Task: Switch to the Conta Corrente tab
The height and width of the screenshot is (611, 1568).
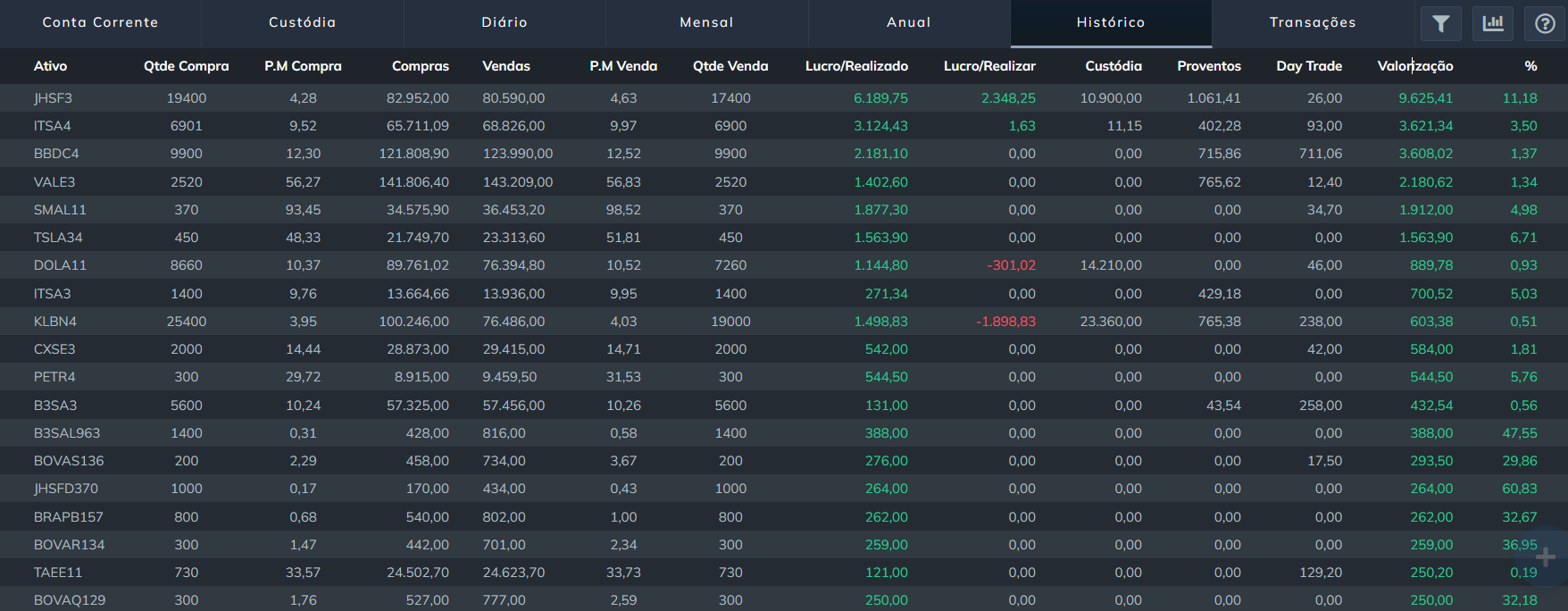Action: [100, 22]
